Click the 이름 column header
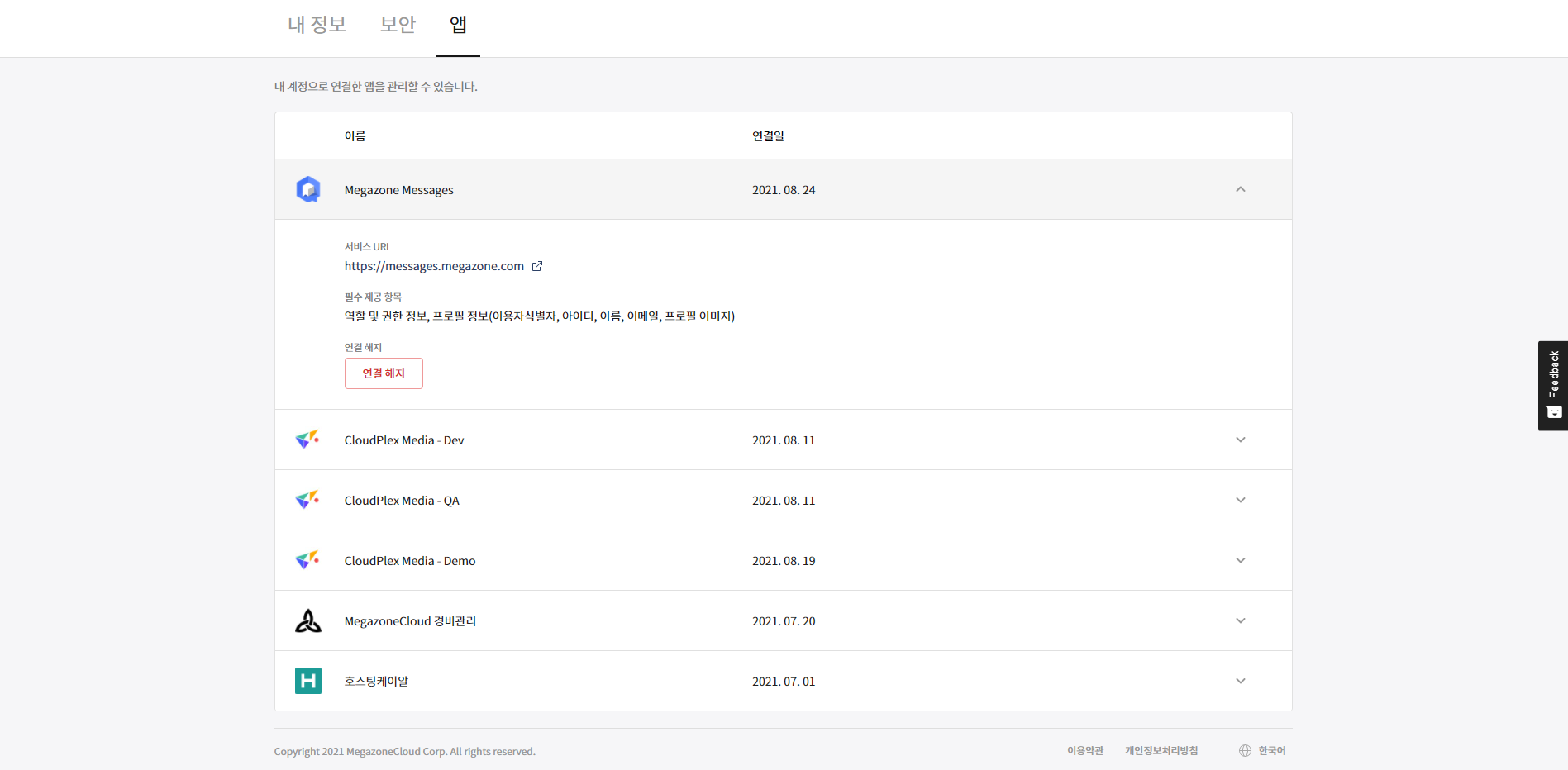 (x=355, y=135)
